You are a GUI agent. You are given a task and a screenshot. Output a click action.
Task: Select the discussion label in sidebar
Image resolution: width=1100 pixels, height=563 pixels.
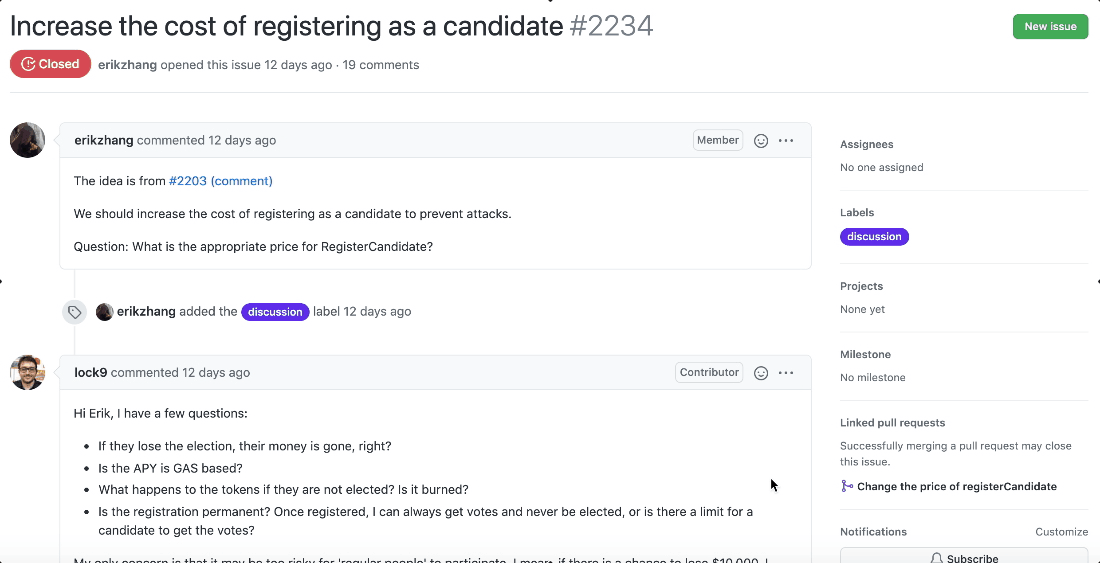pos(874,237)
